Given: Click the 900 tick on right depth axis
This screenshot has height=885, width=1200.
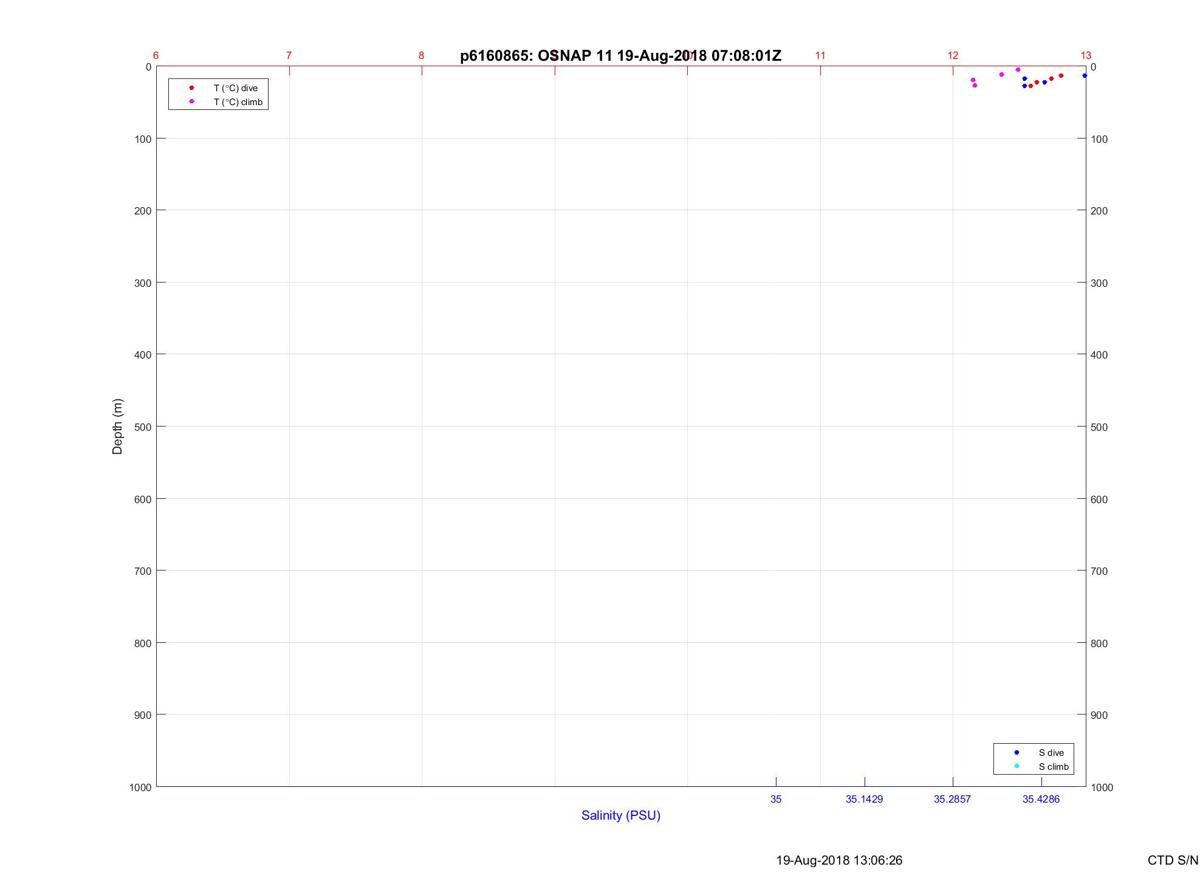Looking at the screenshot, I should point(1100,715).
